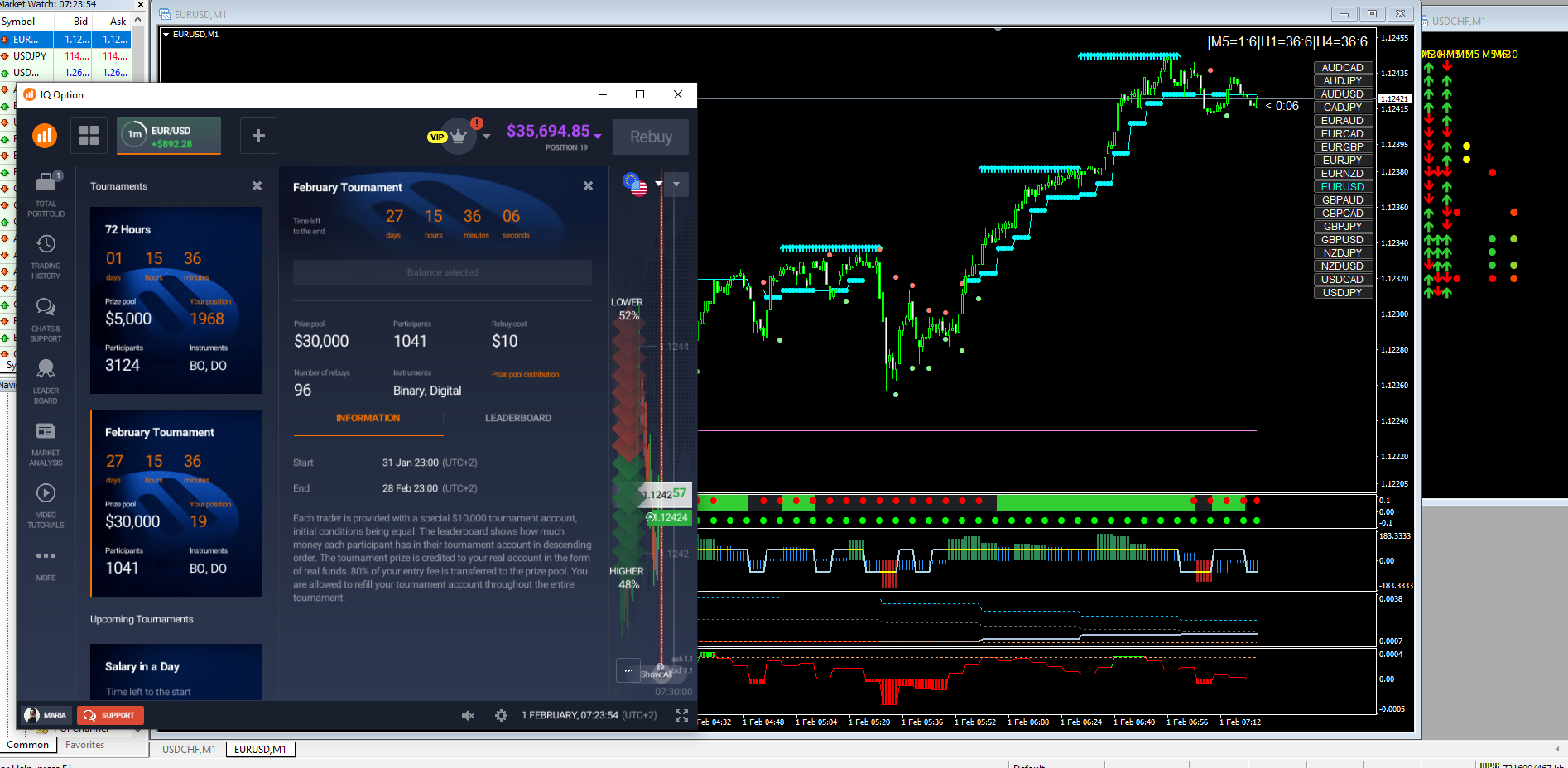Switch to USDCHF,M1 chart tab
The height and width of the screenshot is (768, 1568).
coord(189,750)
